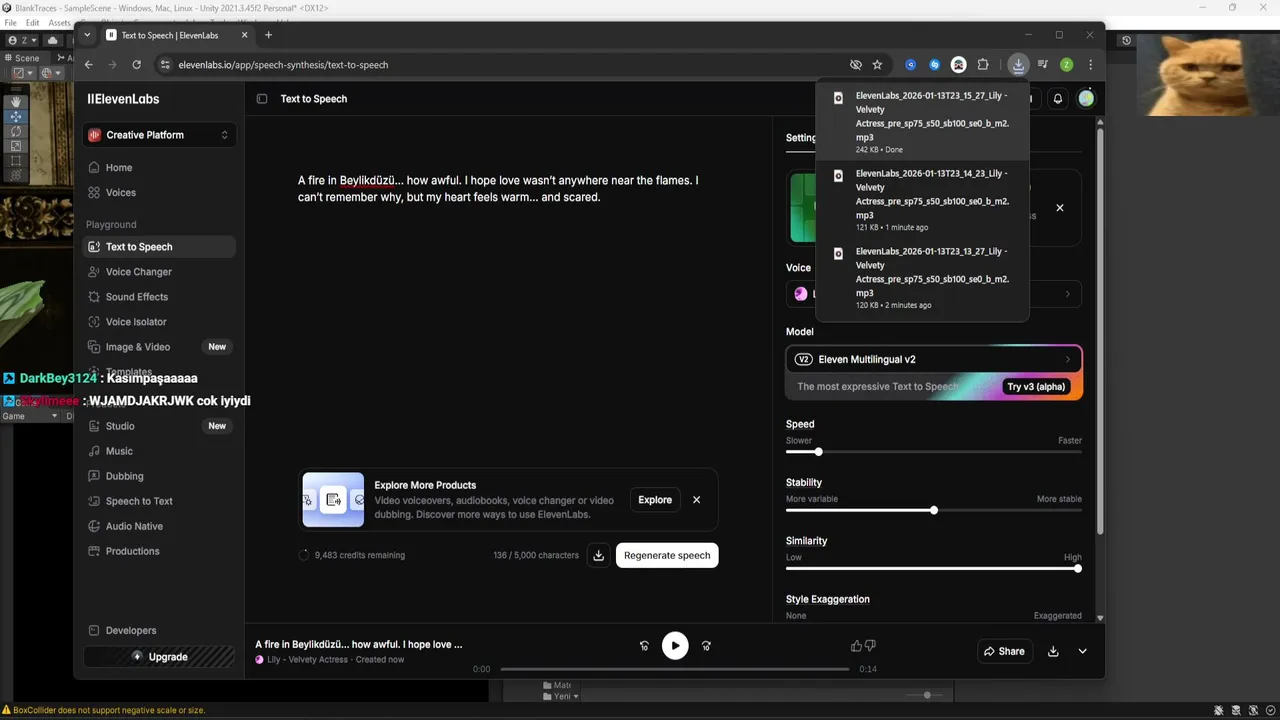
Task: Click Try v3 (alpha)
Action: [1035, 387]
